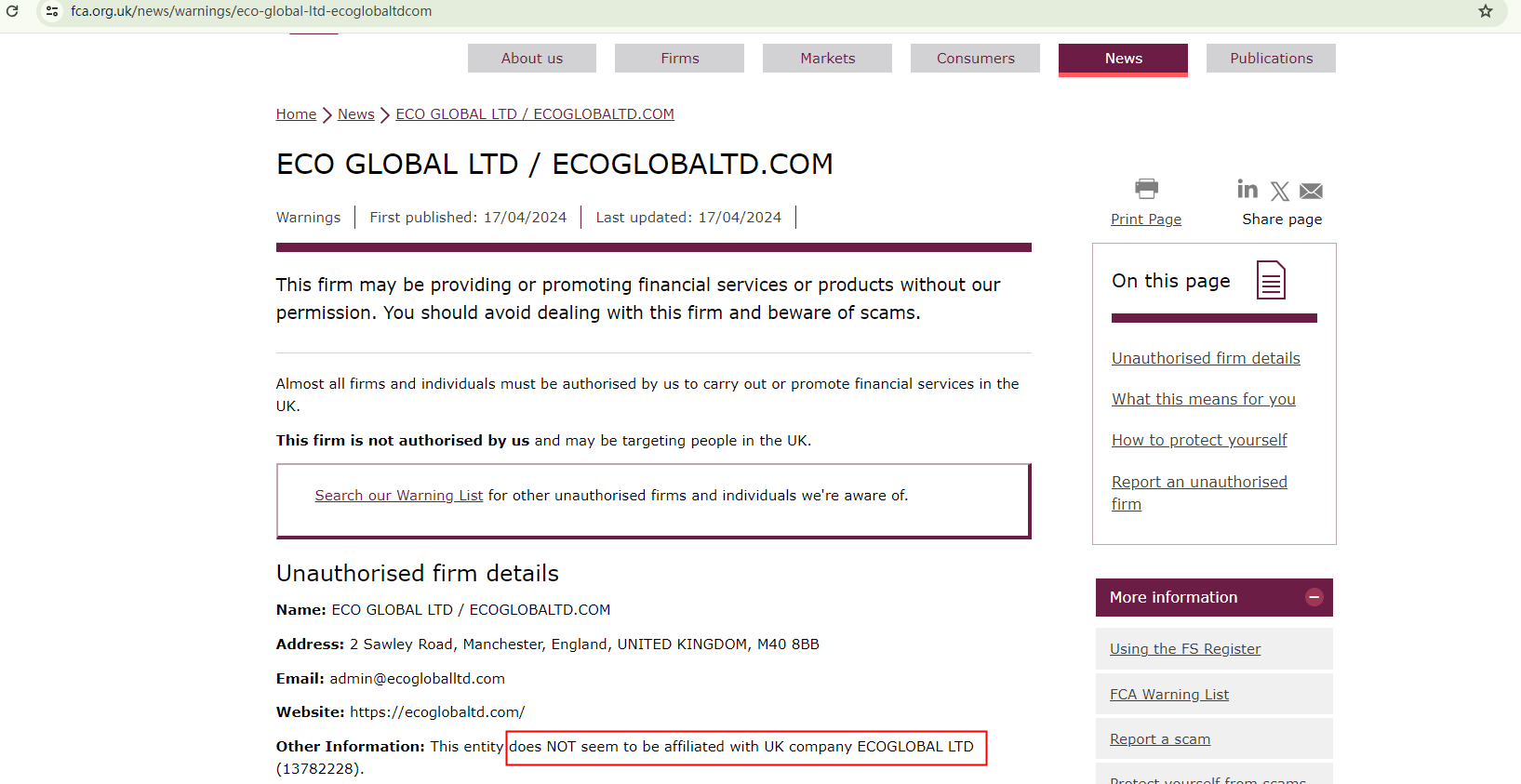Open site information icon in address bar
Image resolution: width=1521 pixels, height=784 pixels.
(52, 11)
